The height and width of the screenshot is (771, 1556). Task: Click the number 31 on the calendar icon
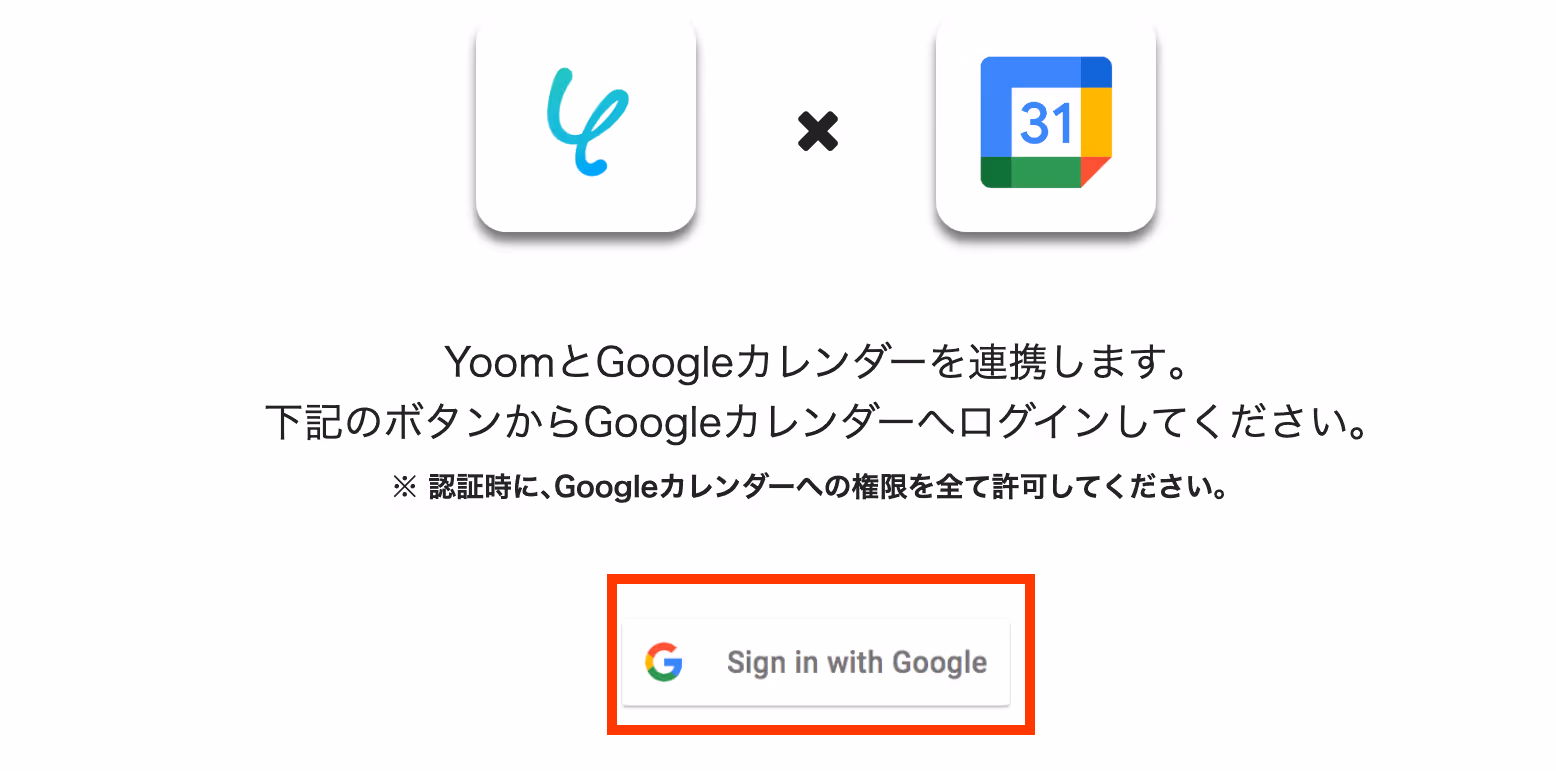point(1046,123)
